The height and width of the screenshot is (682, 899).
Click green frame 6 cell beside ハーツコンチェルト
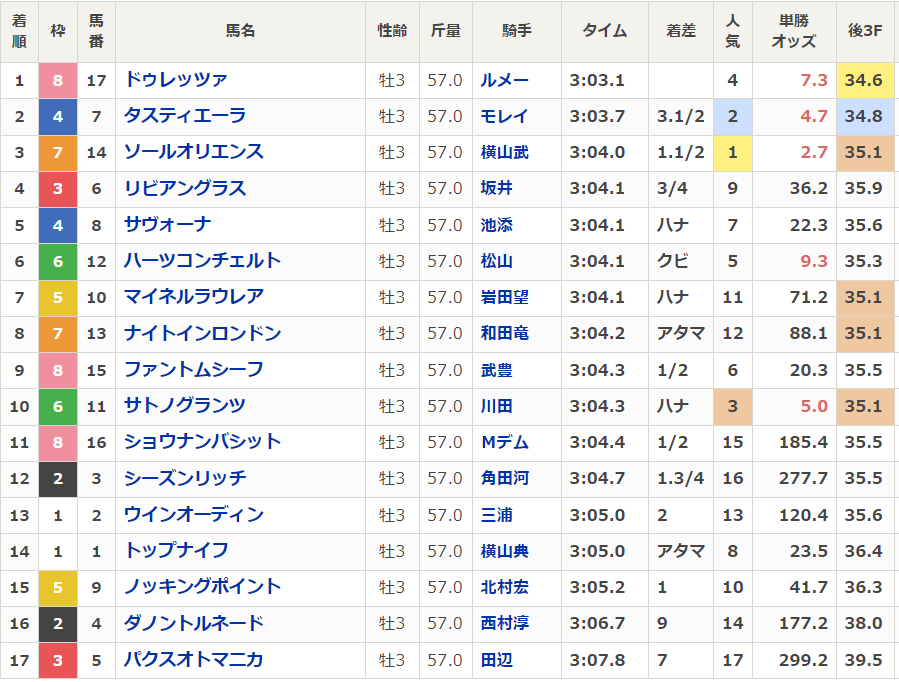click(x=58, y=261)
